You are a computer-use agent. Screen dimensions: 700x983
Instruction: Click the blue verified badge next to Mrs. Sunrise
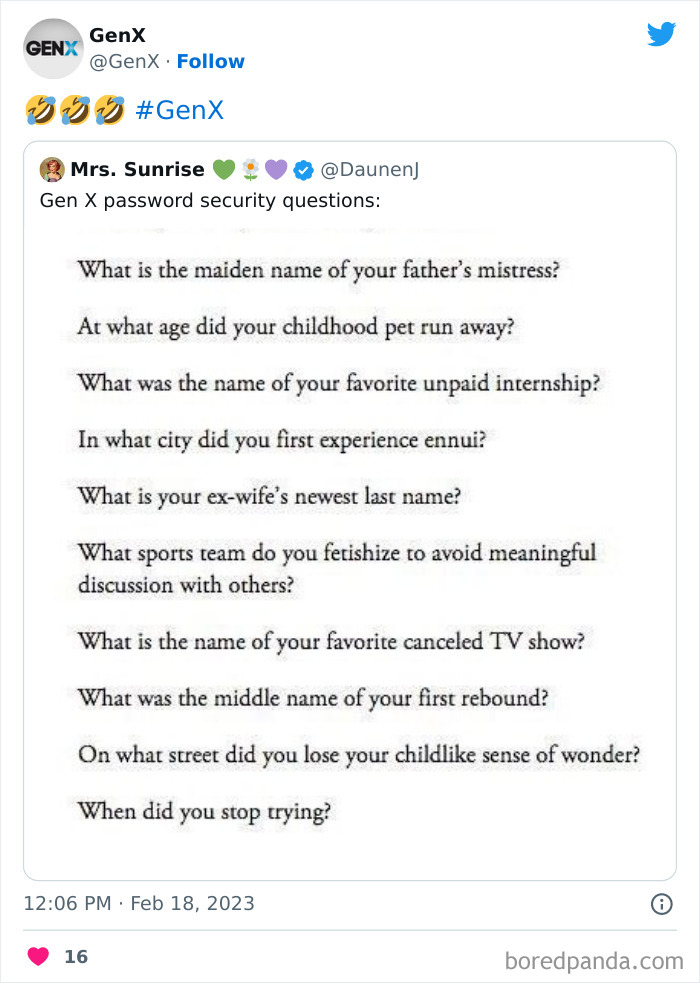[x=303, y=169]
